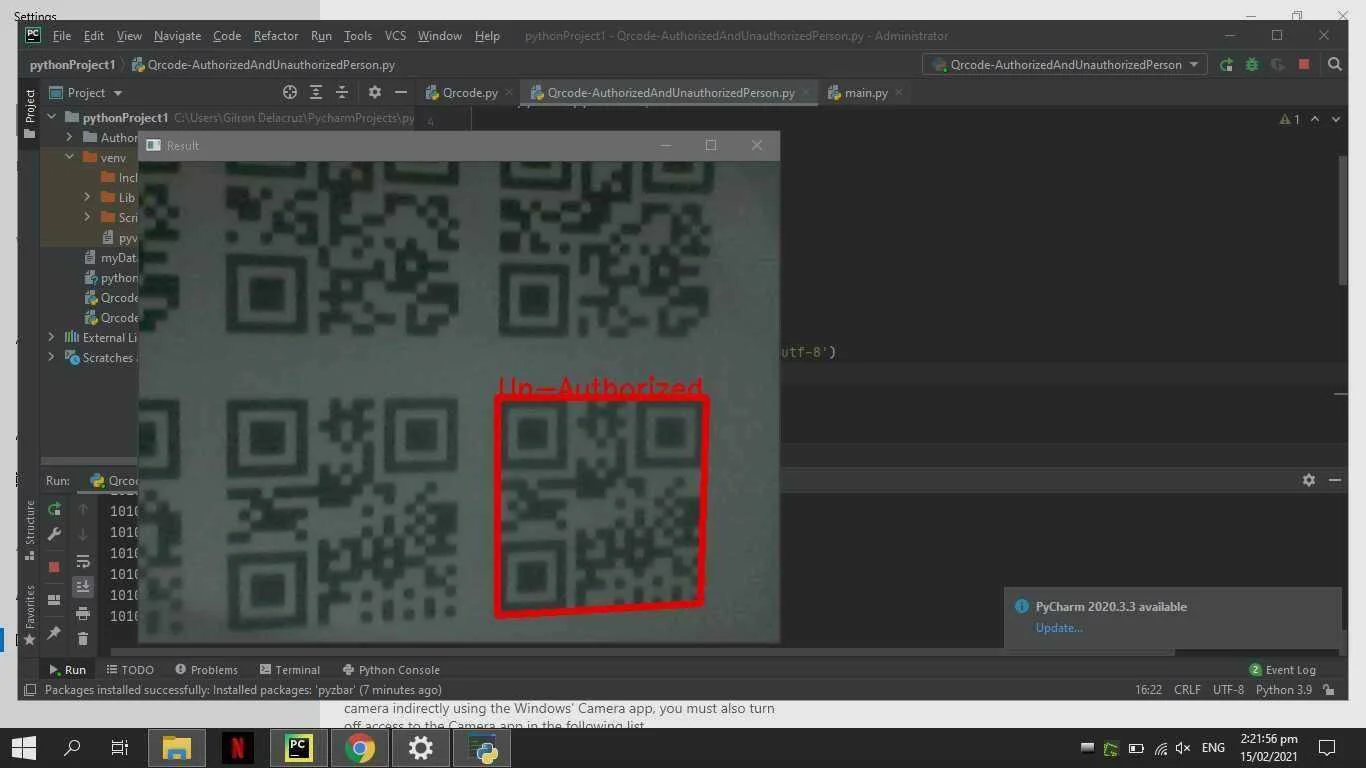Clear all output with trash icon
Image resolution: width=1366 pixels, height=768 pixels.
pyautogui.click(x=83, y=638)
